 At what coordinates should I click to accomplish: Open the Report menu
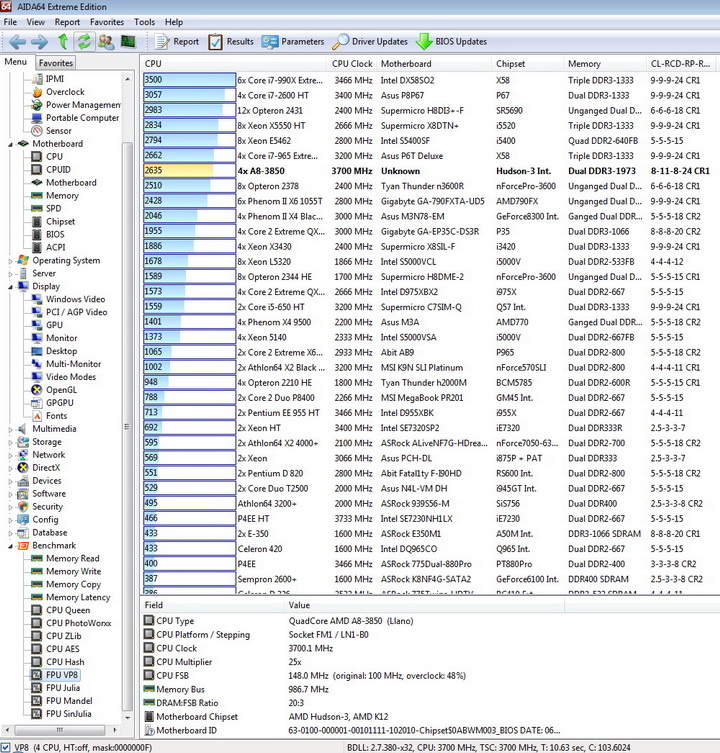tap(67, 22)
